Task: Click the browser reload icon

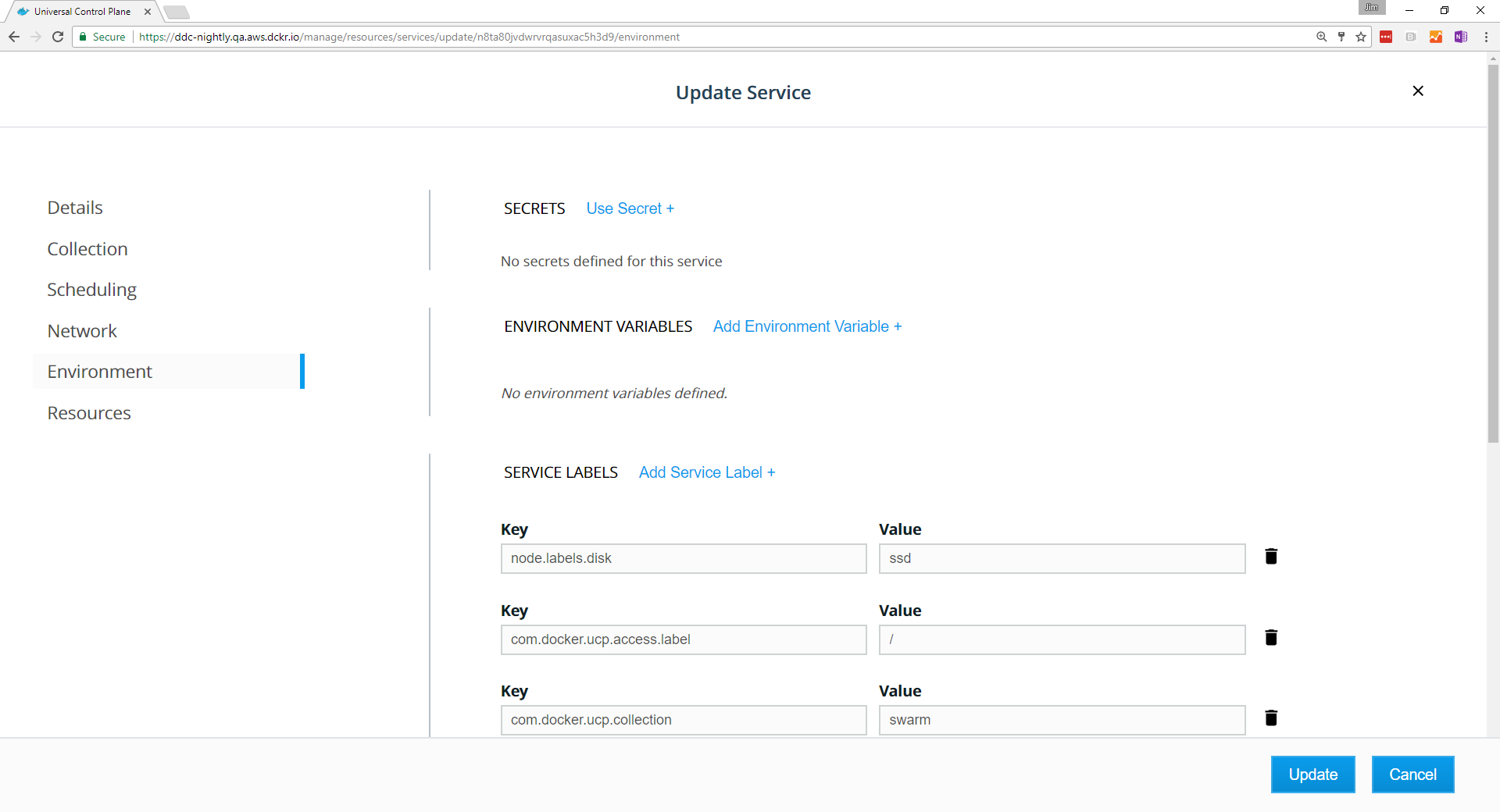Action: pyautogui.click(x=58, y=37)
